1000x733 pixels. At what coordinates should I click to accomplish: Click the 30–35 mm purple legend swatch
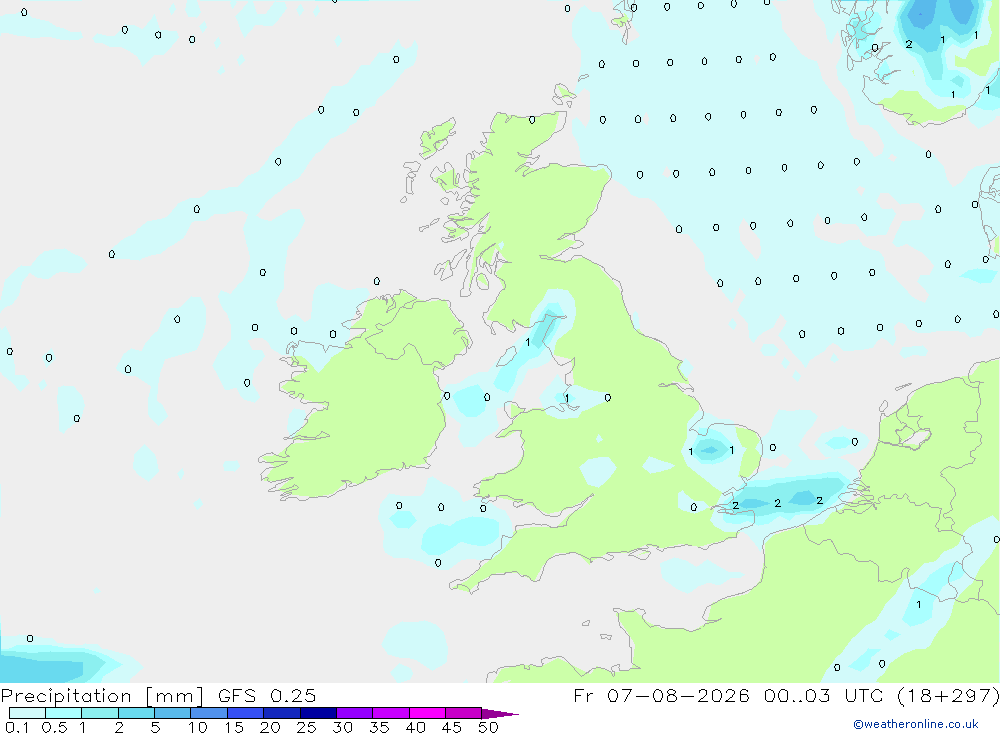point(355,713)
